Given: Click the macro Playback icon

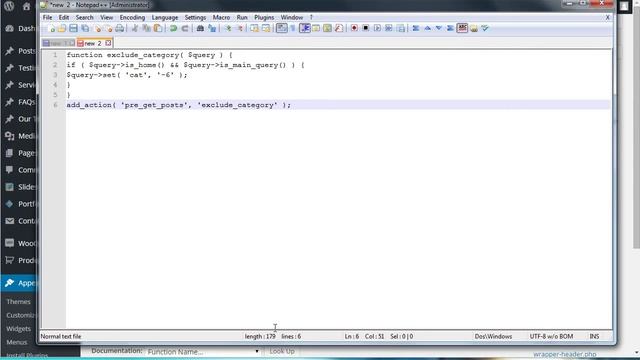Looking at the screenshot, I should pos(377,28).
